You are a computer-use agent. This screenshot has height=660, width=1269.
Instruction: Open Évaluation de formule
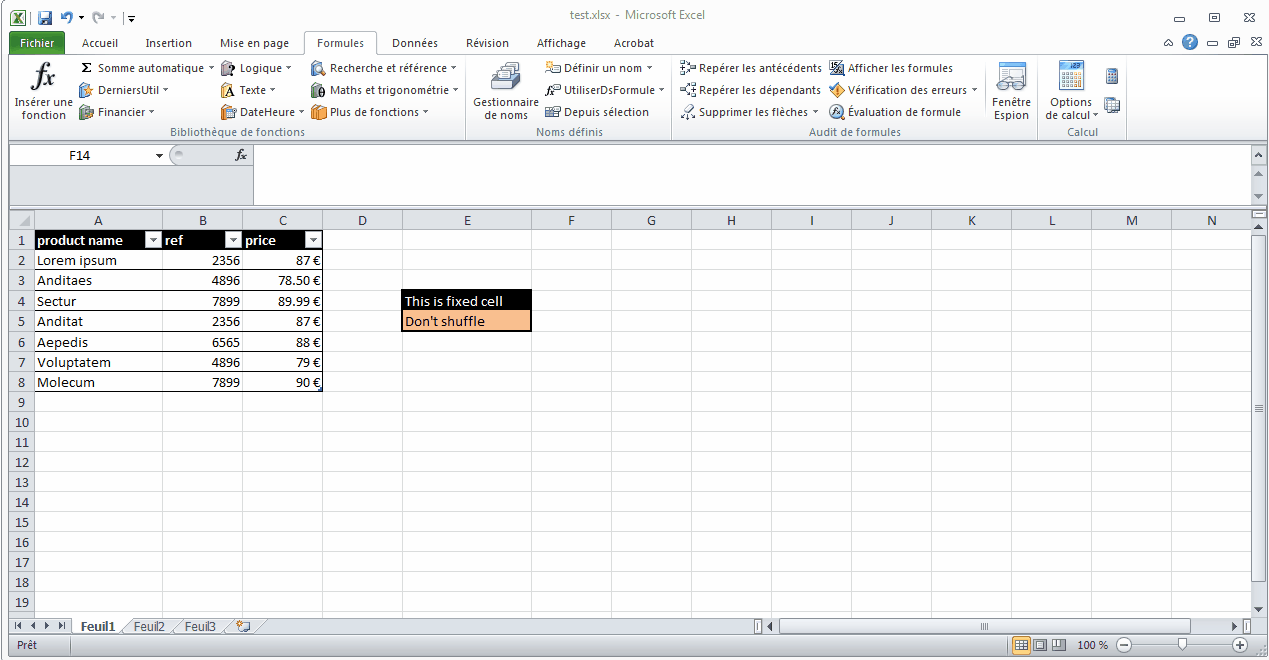click(895, 112)
